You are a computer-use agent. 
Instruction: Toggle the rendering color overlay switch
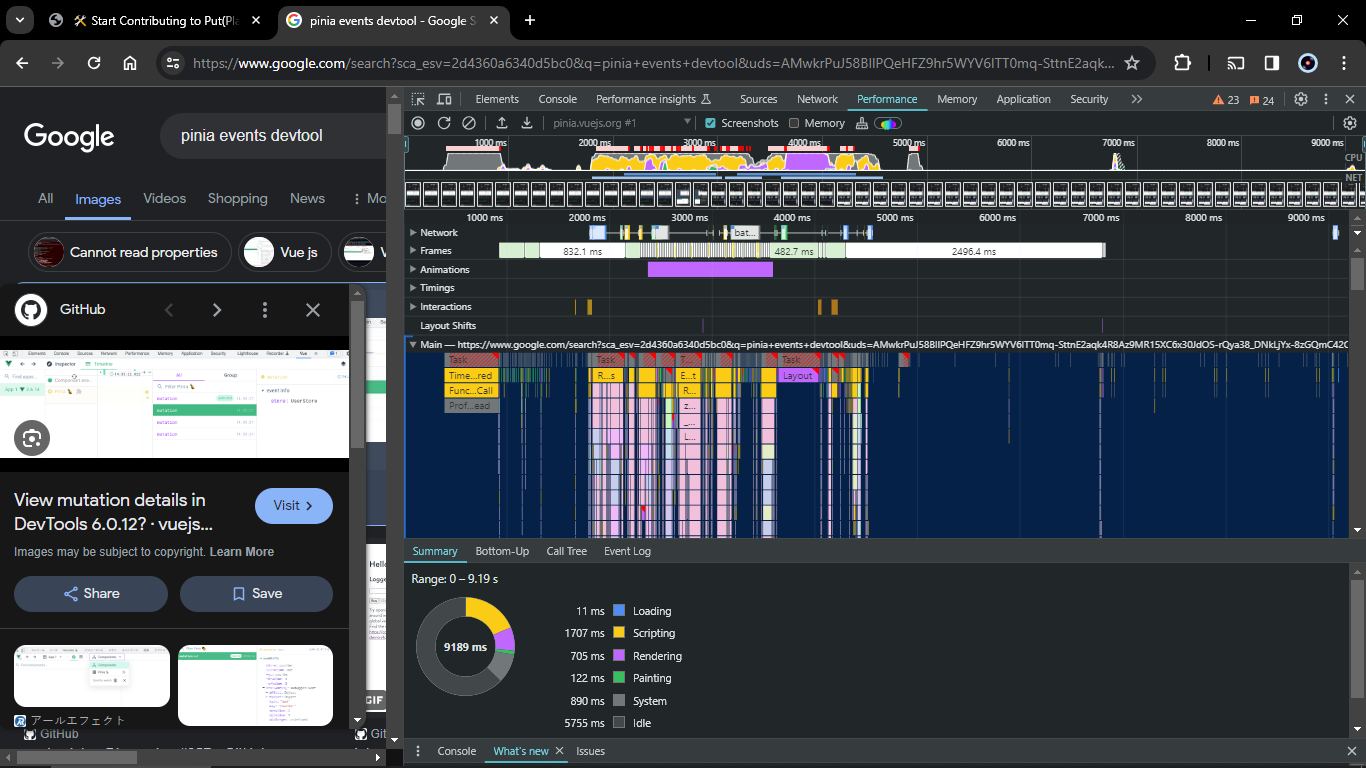(x=887, y=123)
